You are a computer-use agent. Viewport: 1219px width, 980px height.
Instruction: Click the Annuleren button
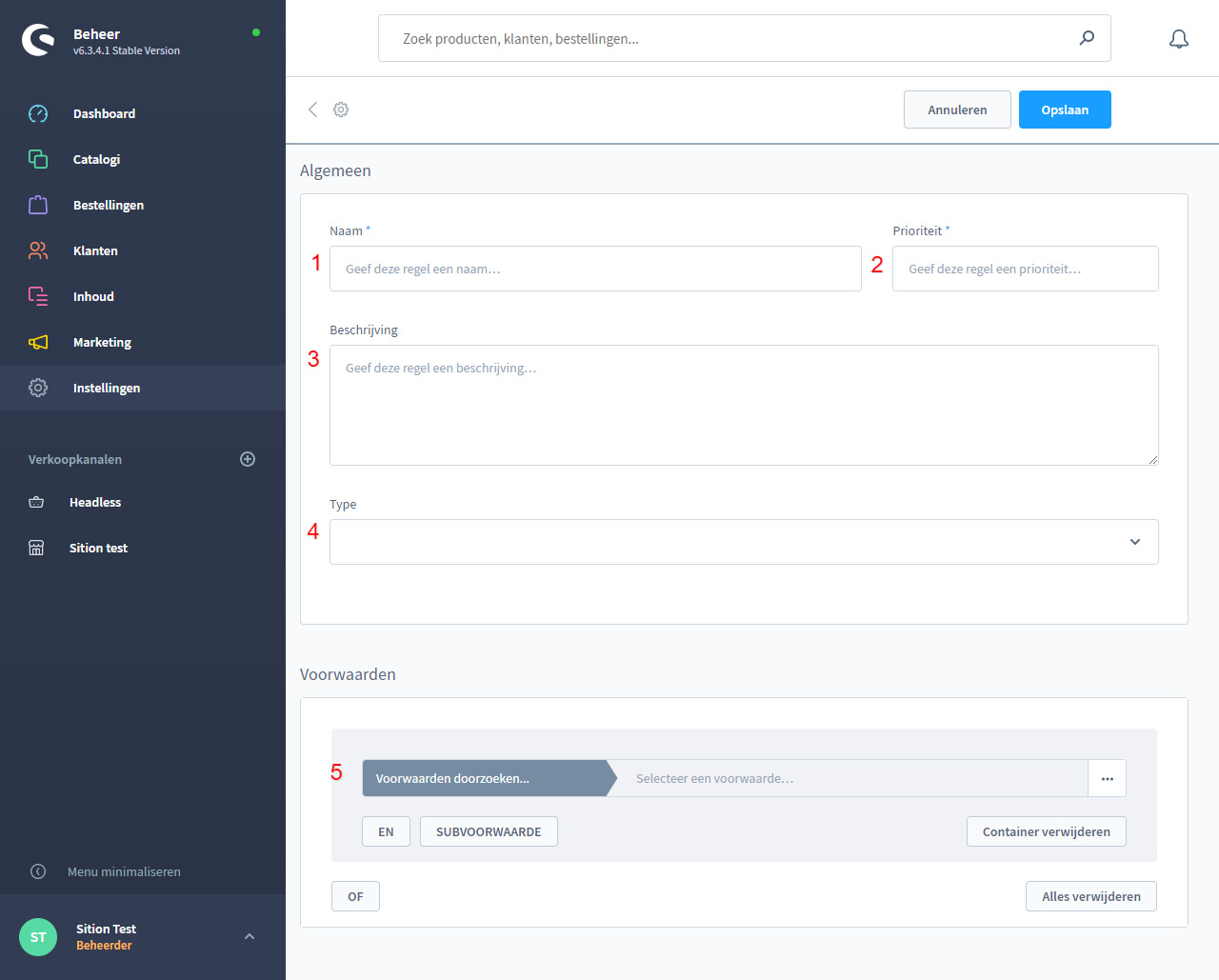(957, 110)
